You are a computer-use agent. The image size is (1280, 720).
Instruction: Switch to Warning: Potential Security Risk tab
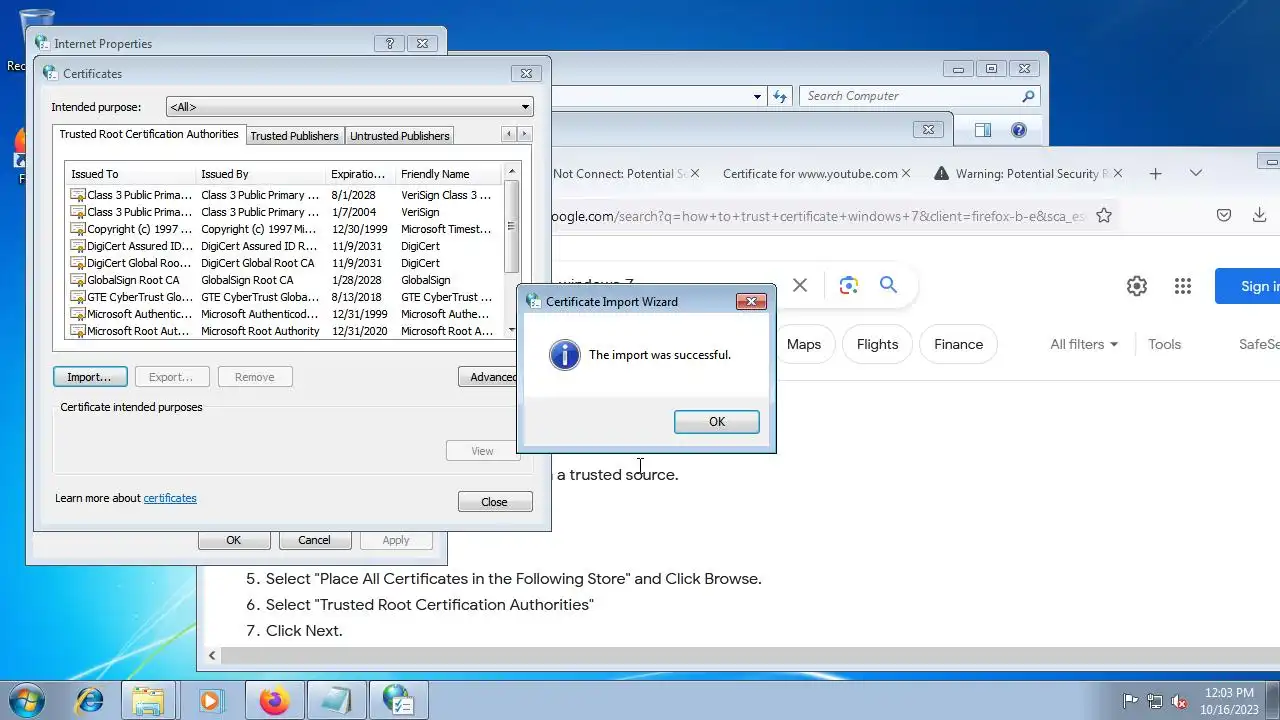1027,173
